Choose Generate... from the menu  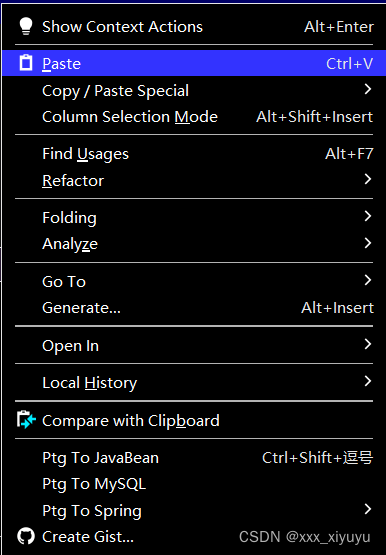tap(194, 308)
